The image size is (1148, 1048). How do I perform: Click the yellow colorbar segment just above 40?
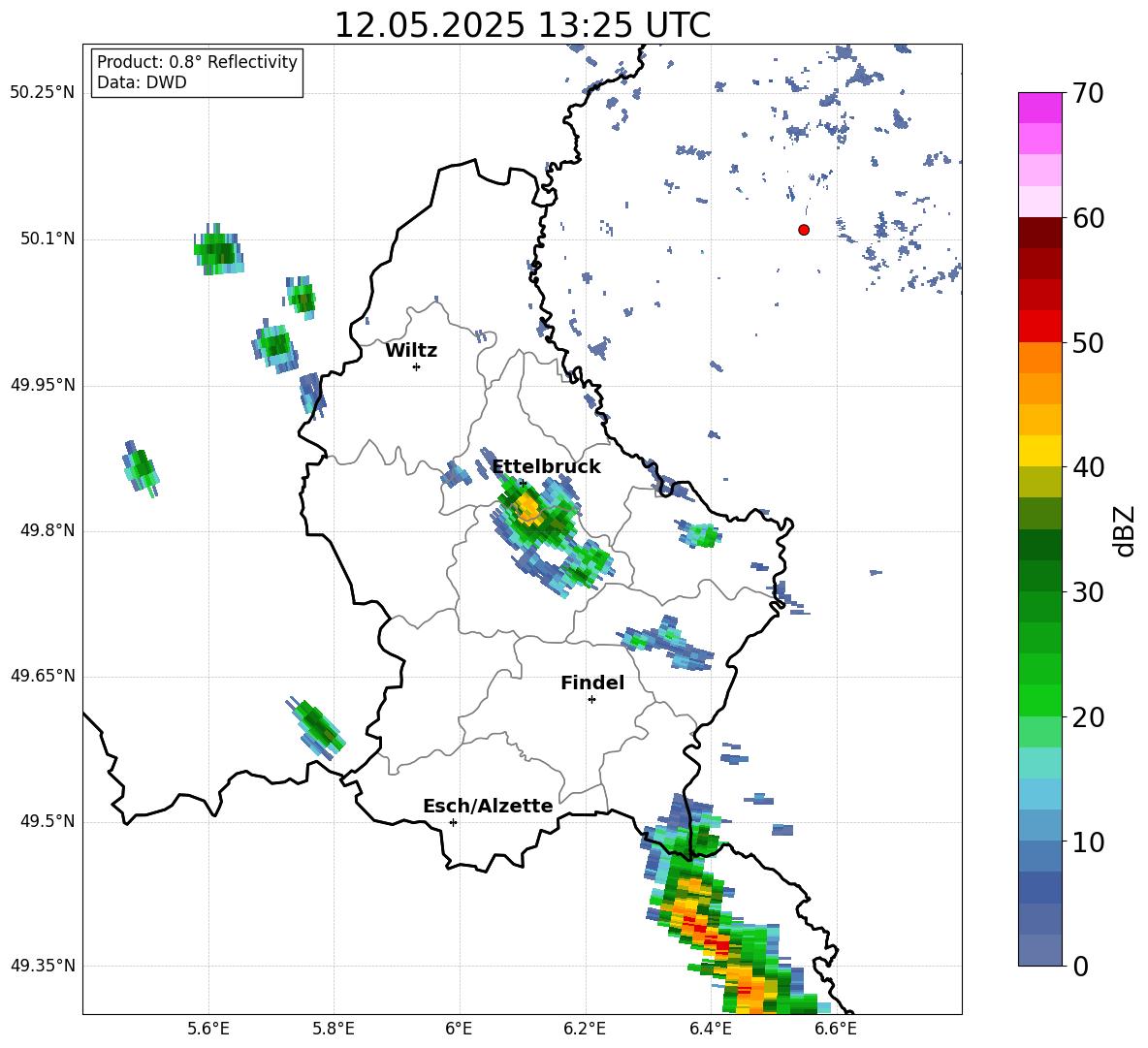(x=1039, y=451)
